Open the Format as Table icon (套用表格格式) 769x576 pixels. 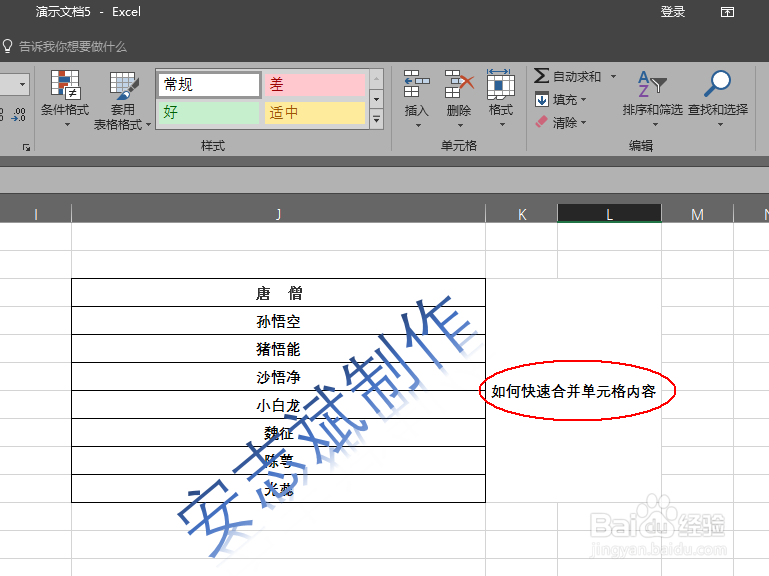123,85
